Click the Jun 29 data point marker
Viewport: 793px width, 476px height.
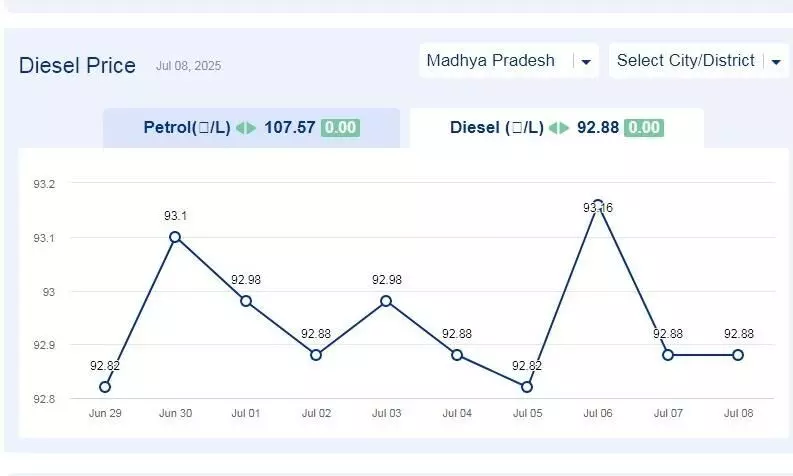(105, 387)
